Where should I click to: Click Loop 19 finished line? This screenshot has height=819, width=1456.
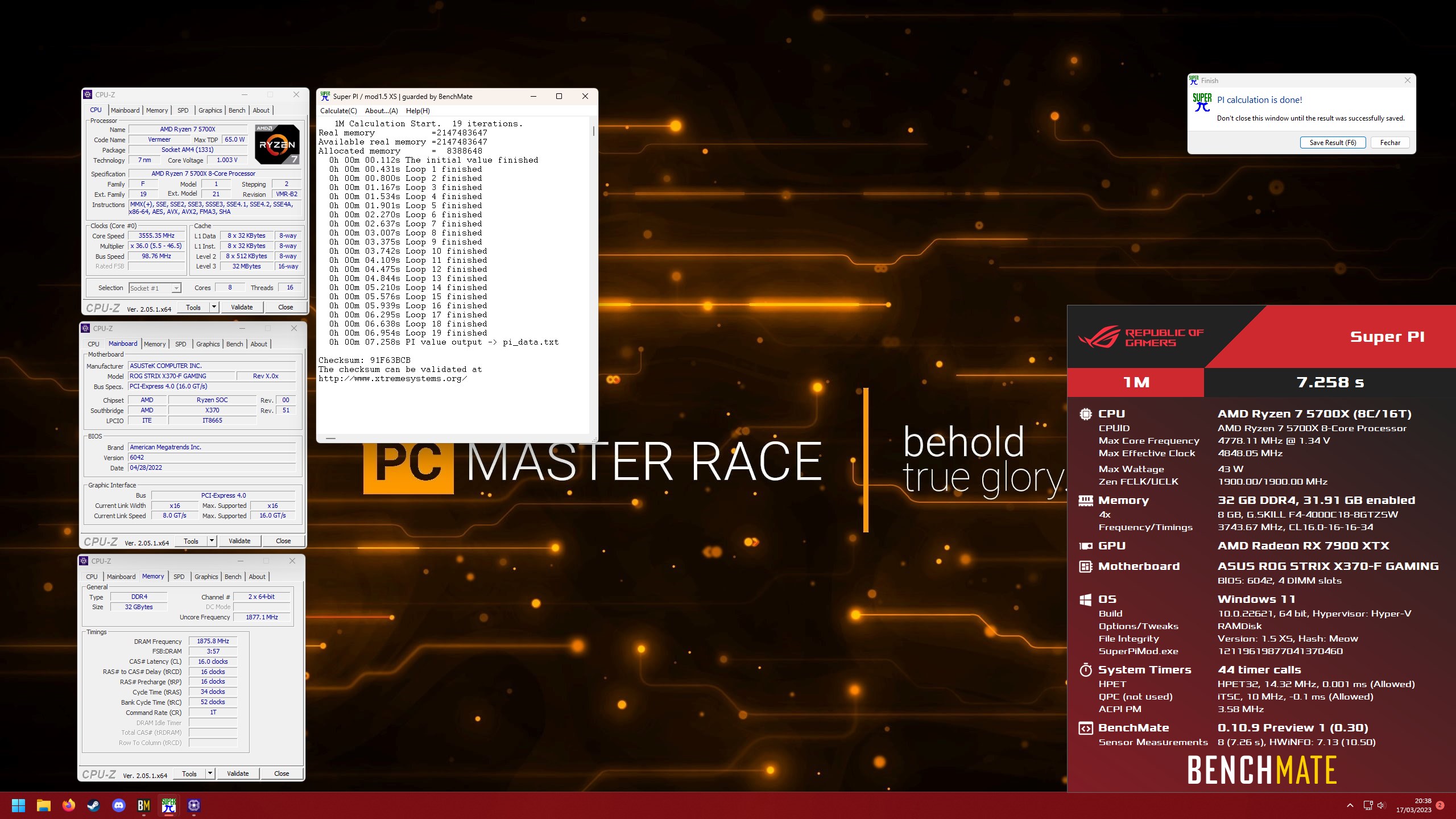408,333
